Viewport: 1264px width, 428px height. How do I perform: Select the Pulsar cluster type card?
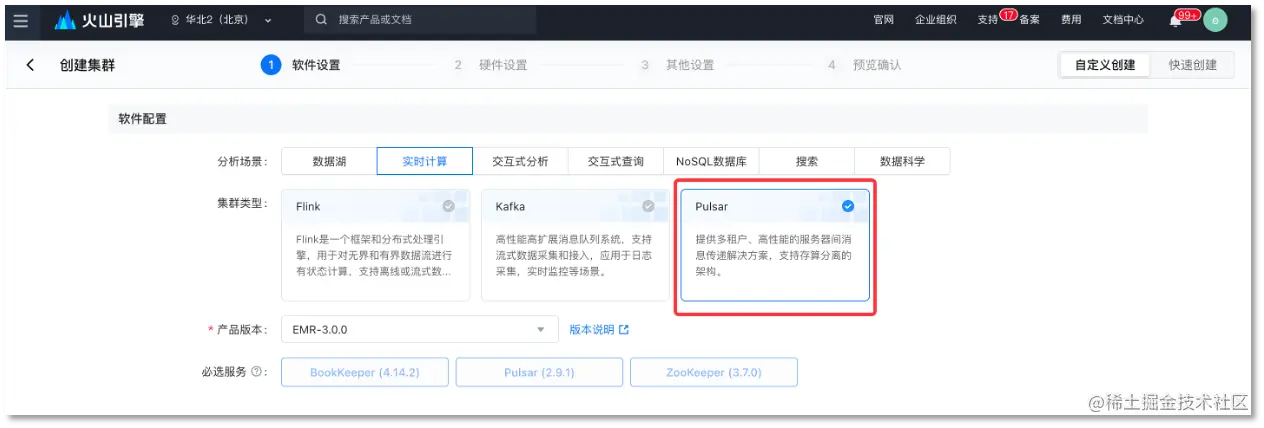coord(775,245)
